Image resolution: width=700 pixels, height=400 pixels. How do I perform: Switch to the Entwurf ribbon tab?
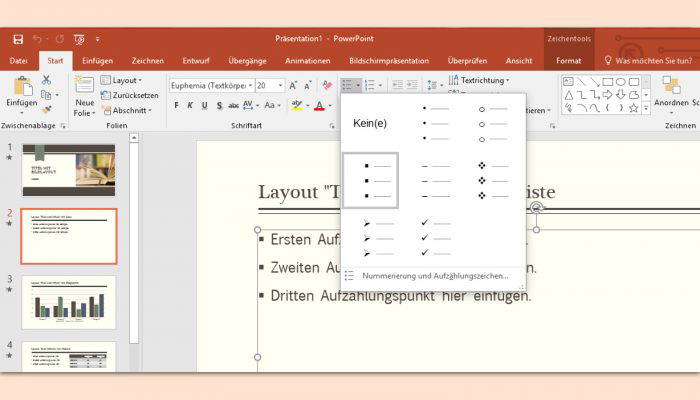(x=196, y=61)
